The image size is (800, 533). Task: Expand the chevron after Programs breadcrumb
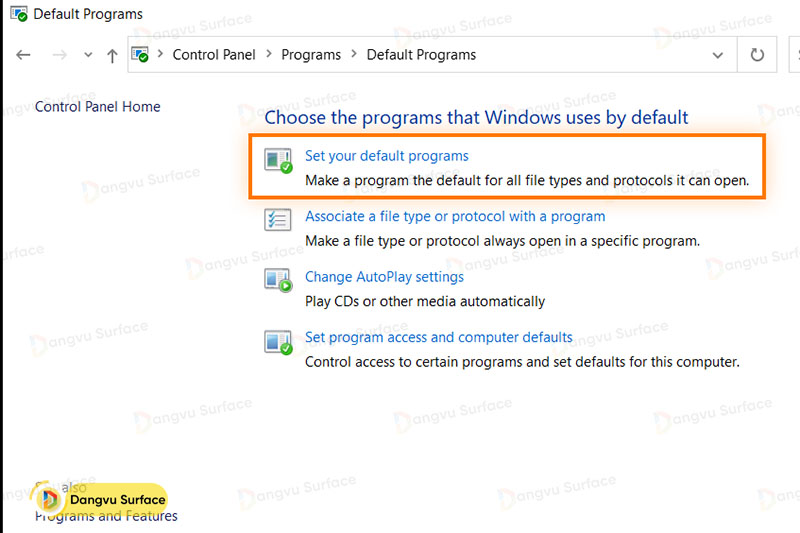coord(354,55)
